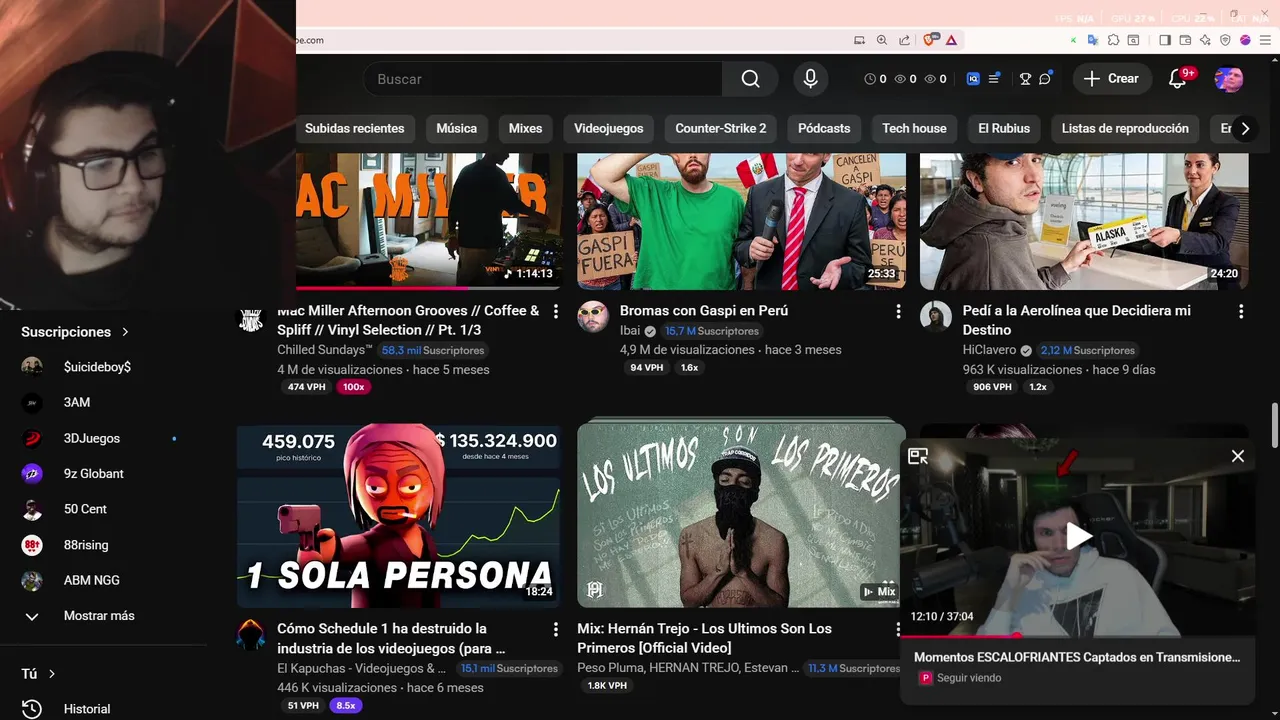Click the Crear button
The height and width of the screenshot is (720, 1280).
pos(1111,79)
